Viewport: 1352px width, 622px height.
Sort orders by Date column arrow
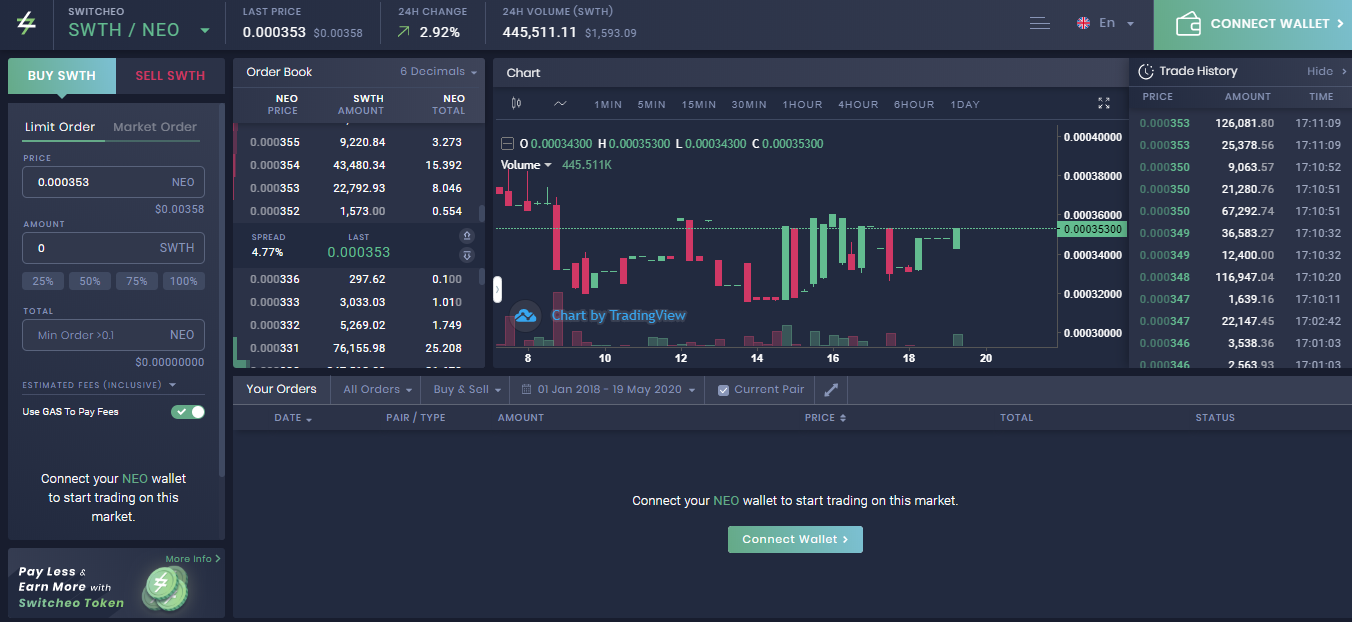[x=308, y=419]
